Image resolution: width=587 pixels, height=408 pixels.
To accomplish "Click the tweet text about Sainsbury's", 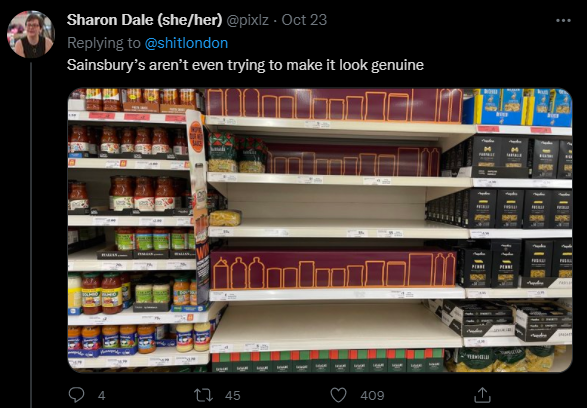I will 245,65.
